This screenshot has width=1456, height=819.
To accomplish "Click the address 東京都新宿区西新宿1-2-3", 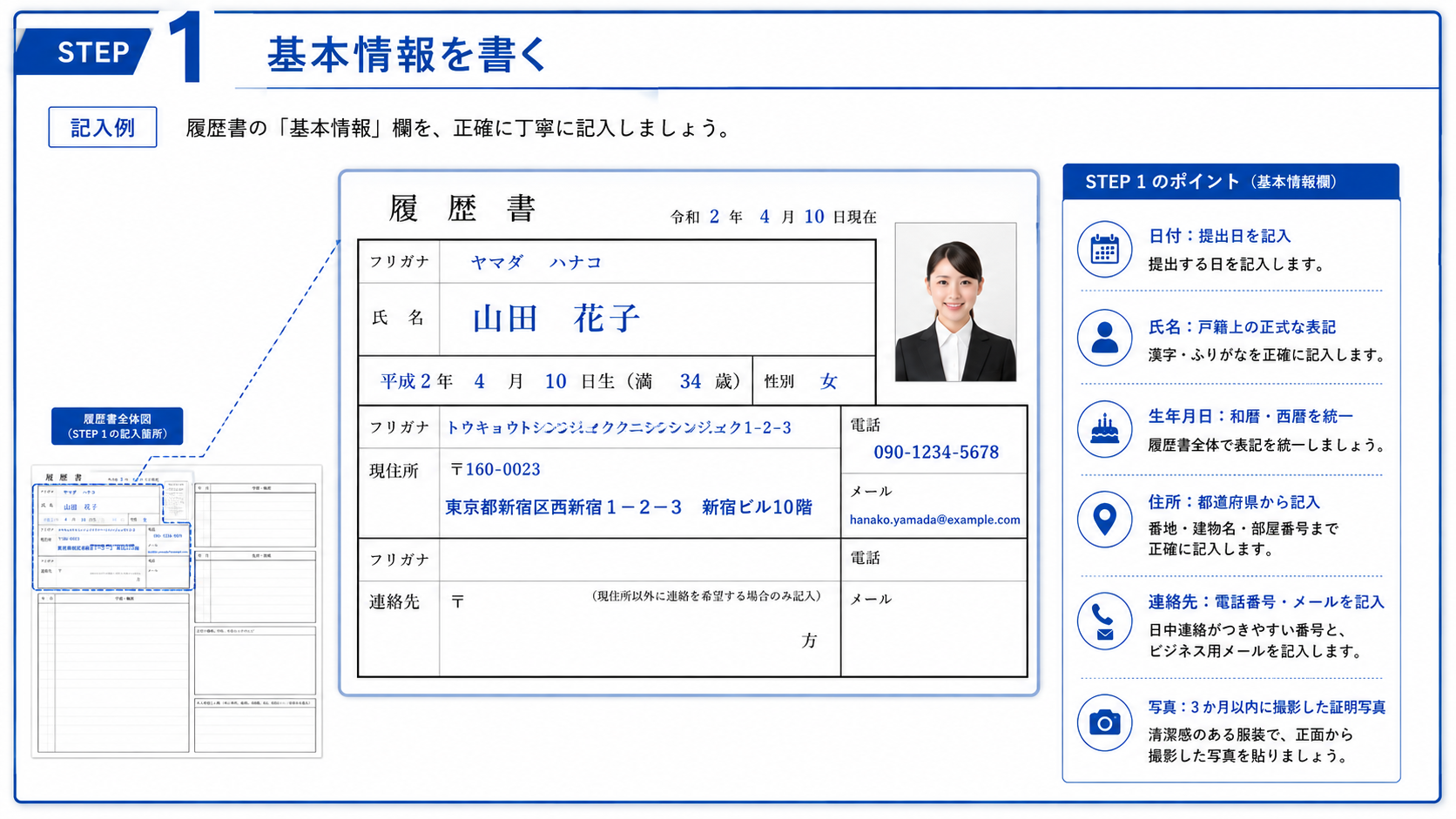I will tap(563, 507).
